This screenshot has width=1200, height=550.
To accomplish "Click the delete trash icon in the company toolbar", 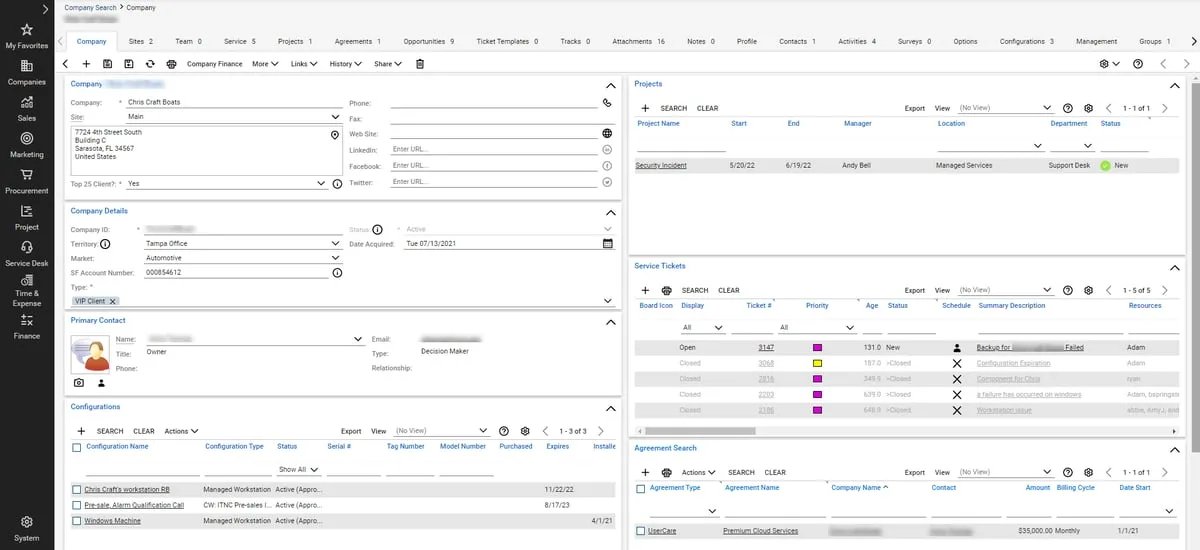I will [420, 64].
